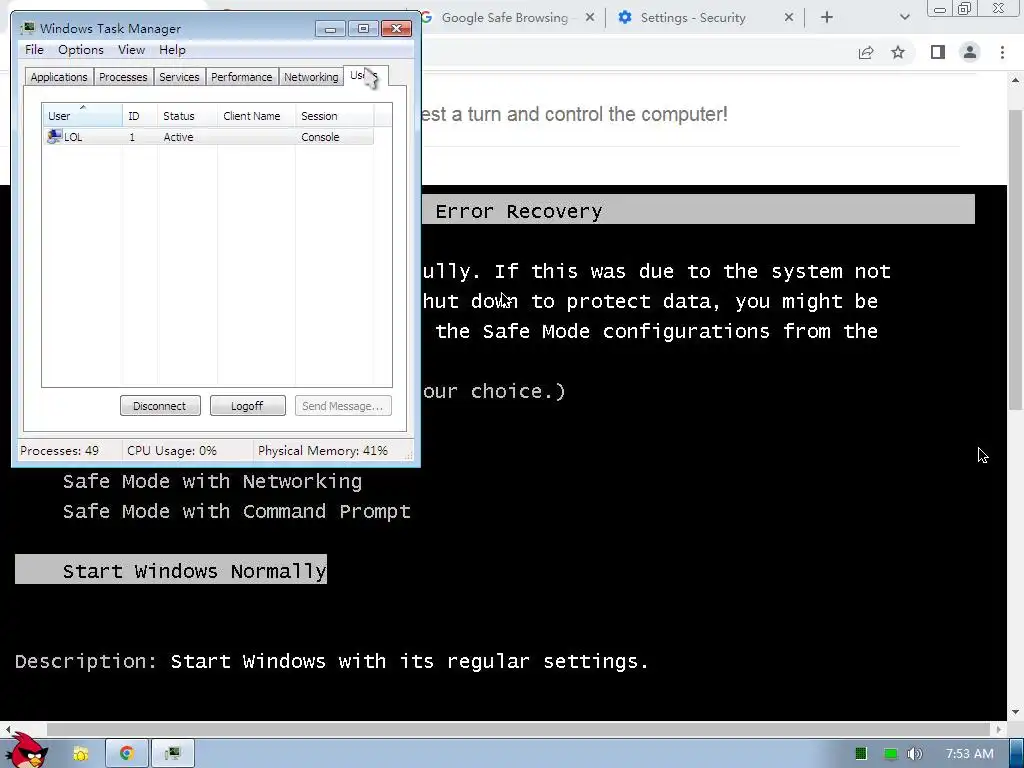
Task: Switch to the Performance tab
Action: pyautogui.click(x=242, y=77)
